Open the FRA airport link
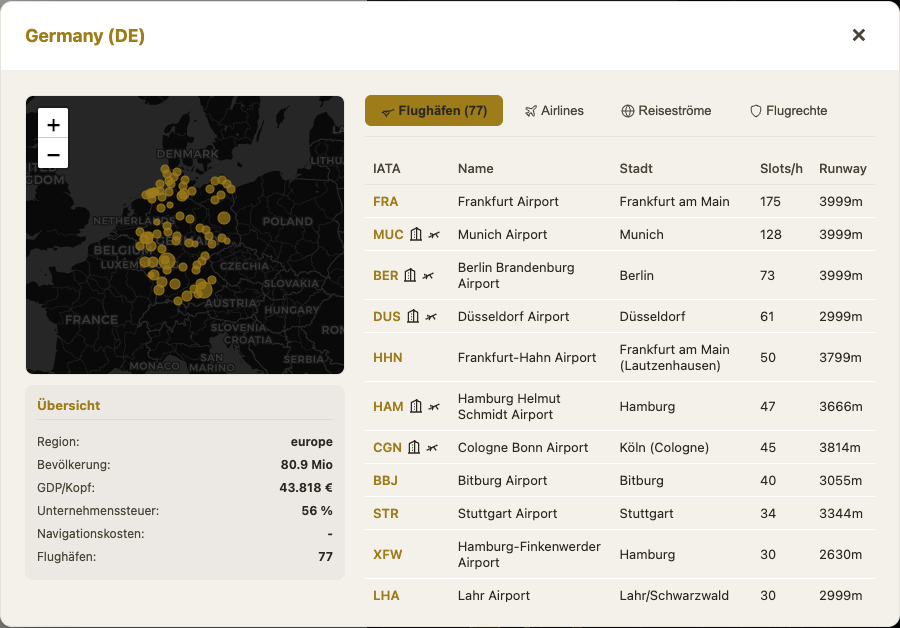This screenshot has width=900, height=628. 386,201
